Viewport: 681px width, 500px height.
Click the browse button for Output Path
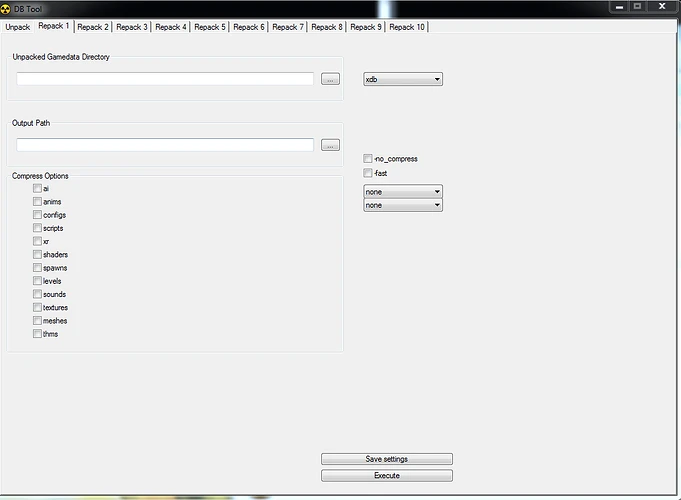(330, 145)
